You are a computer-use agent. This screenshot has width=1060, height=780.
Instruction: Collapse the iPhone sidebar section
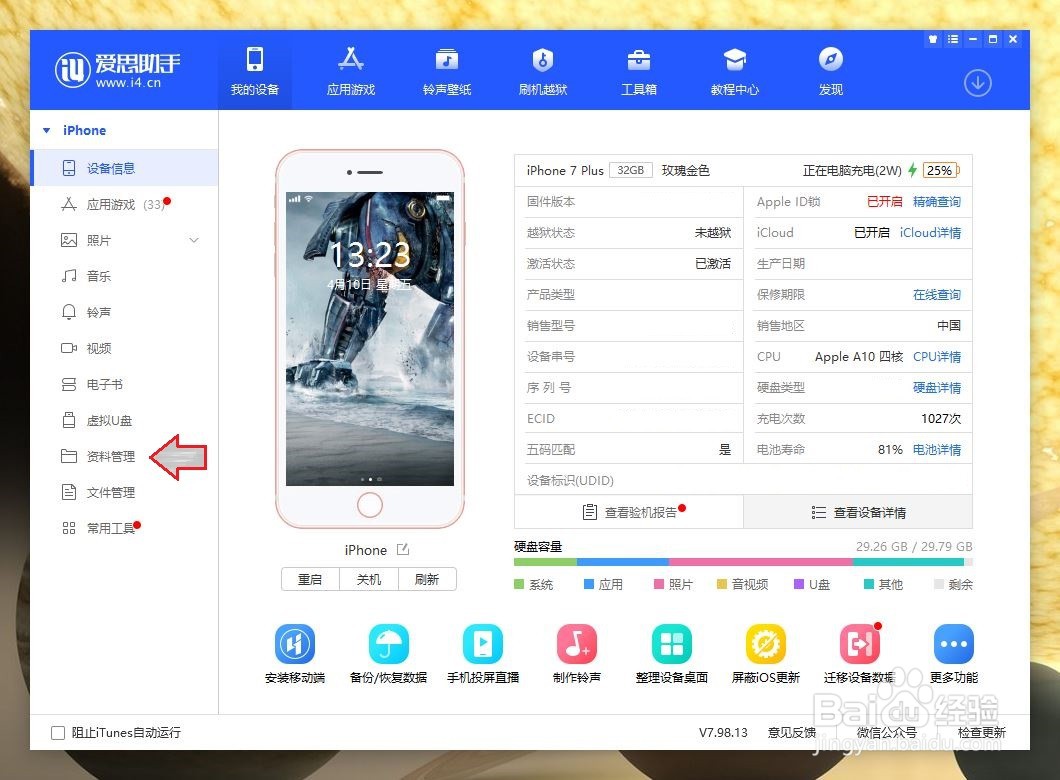coord(47,130)
